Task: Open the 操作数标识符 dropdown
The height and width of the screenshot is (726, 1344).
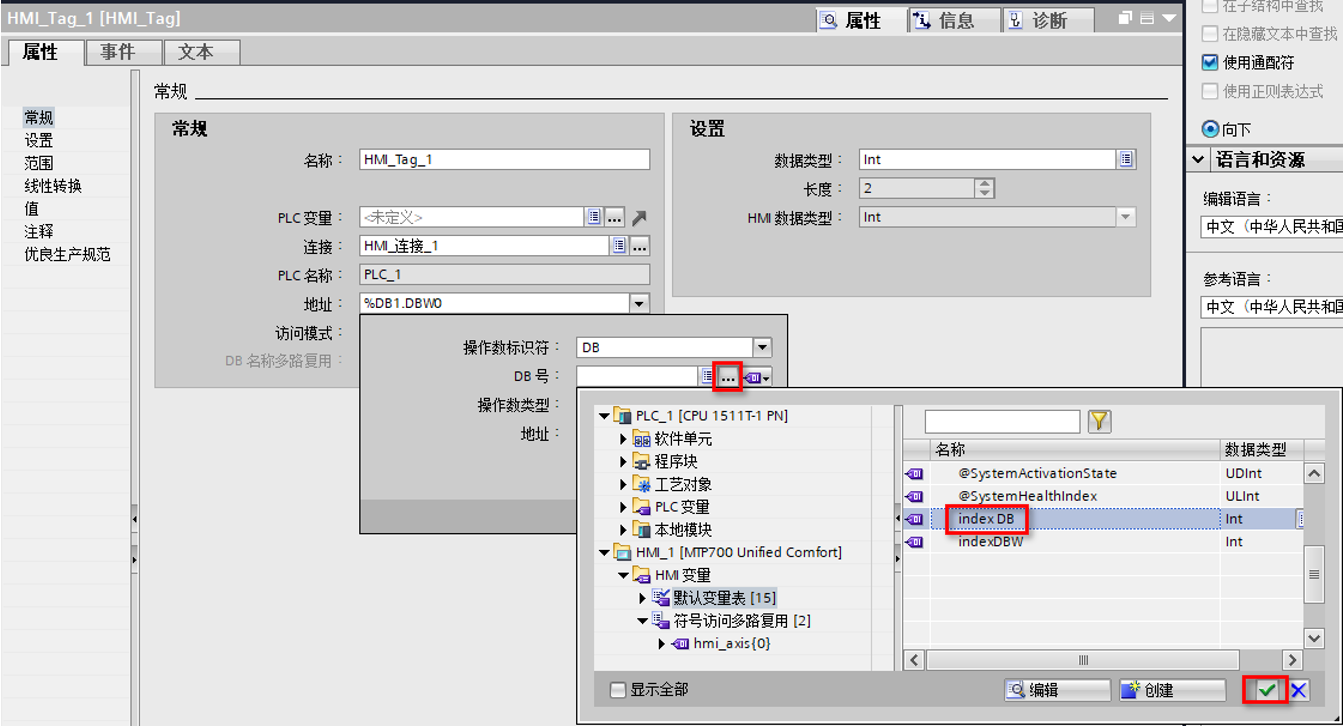Action: point(762,348)
